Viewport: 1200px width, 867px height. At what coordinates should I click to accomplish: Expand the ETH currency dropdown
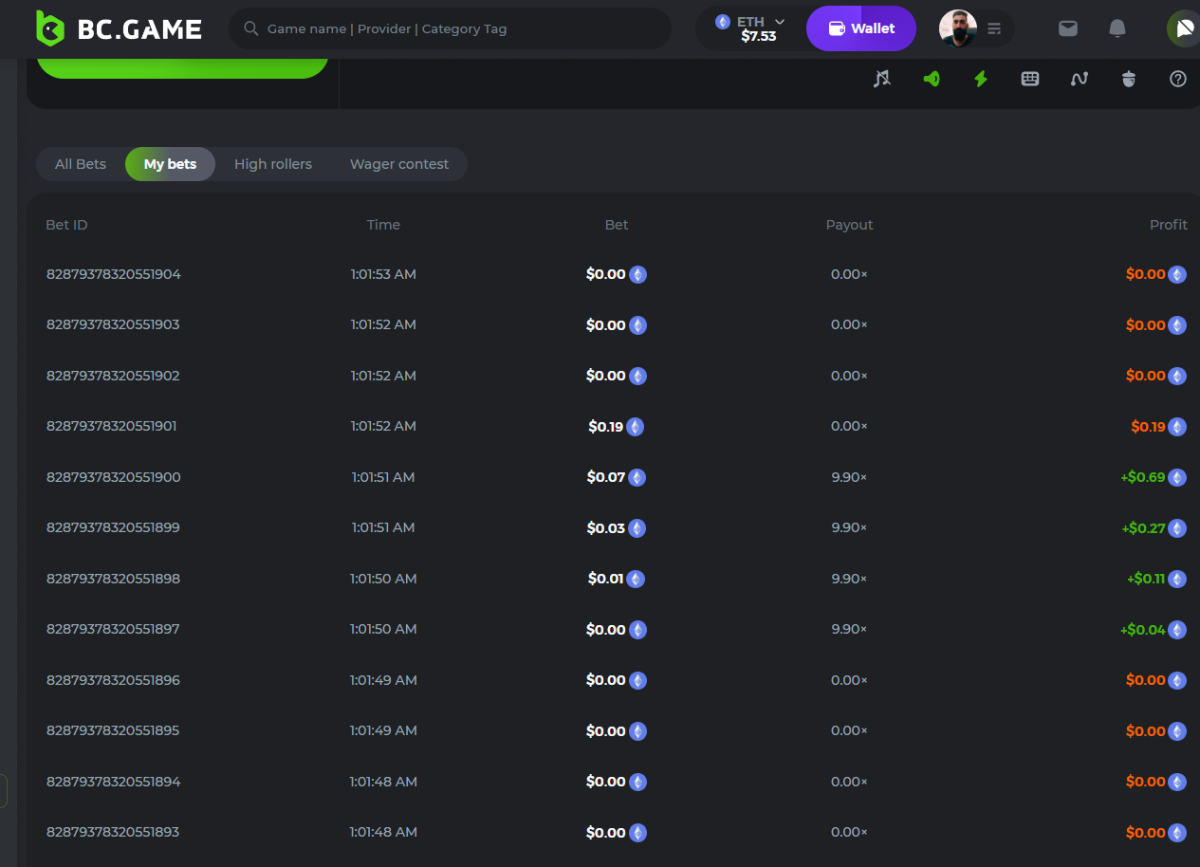click(751, 28)
